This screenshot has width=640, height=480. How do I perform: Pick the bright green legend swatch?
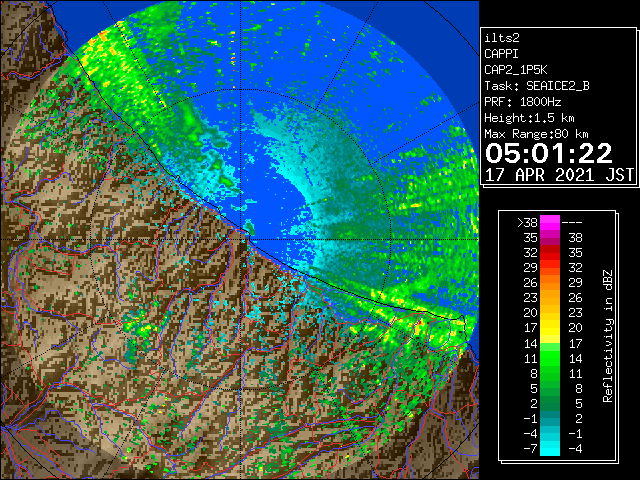click(x=550, y=358)
